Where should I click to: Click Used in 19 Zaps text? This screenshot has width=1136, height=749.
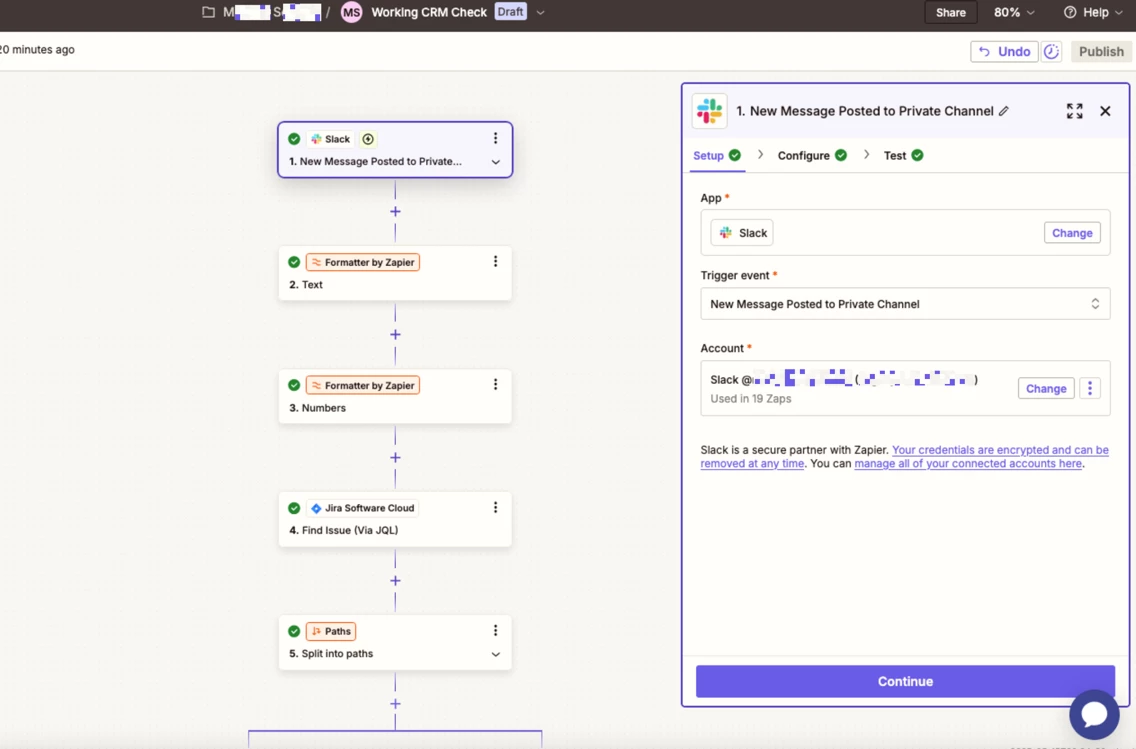tap(751, 399)
